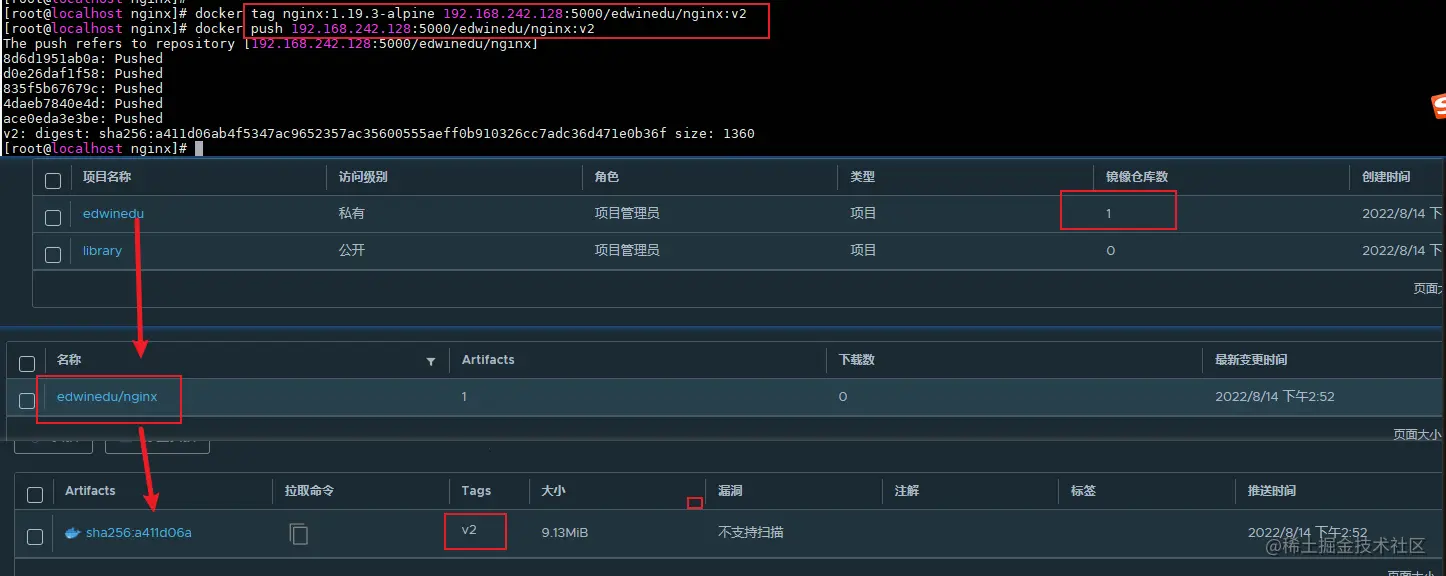Click 2022/8/14 下午2:52 in edwinedu/nginx row
Screen dimensions: 1446x576
click(1275, 397)
